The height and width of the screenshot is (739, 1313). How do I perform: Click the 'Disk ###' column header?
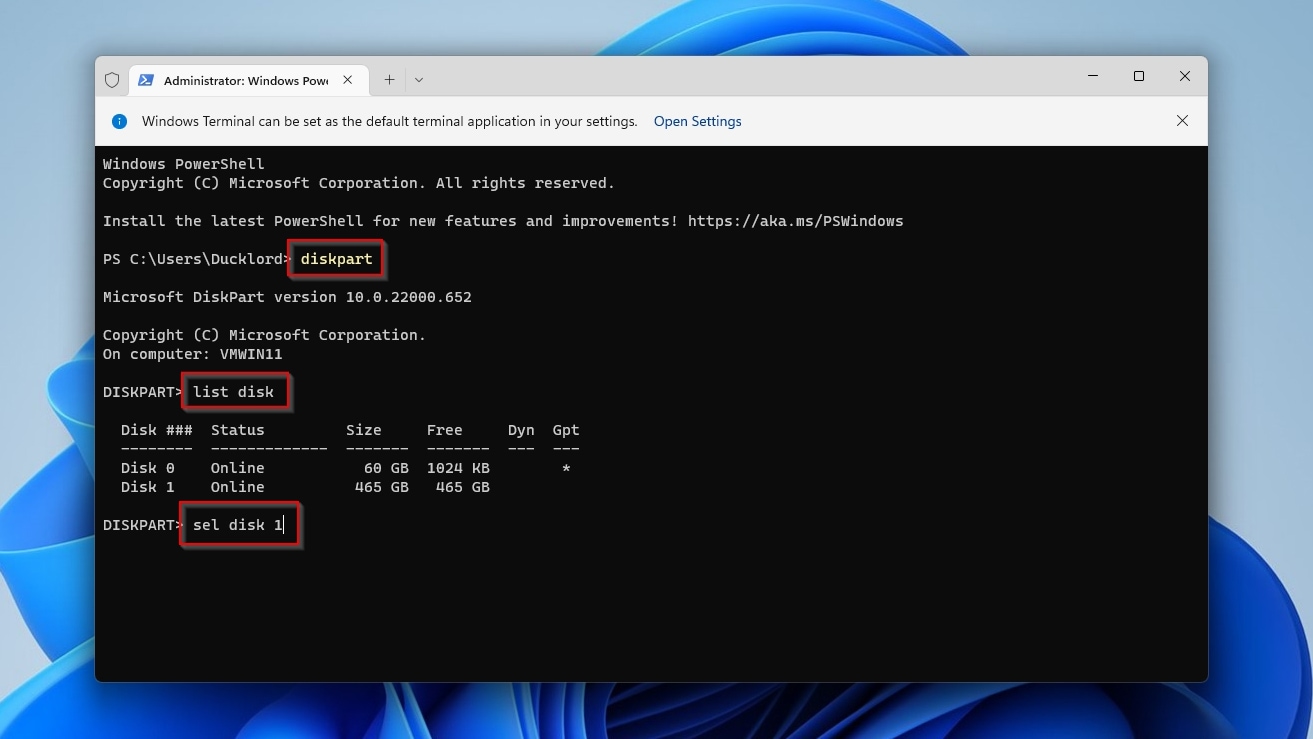tap(157, 430)
